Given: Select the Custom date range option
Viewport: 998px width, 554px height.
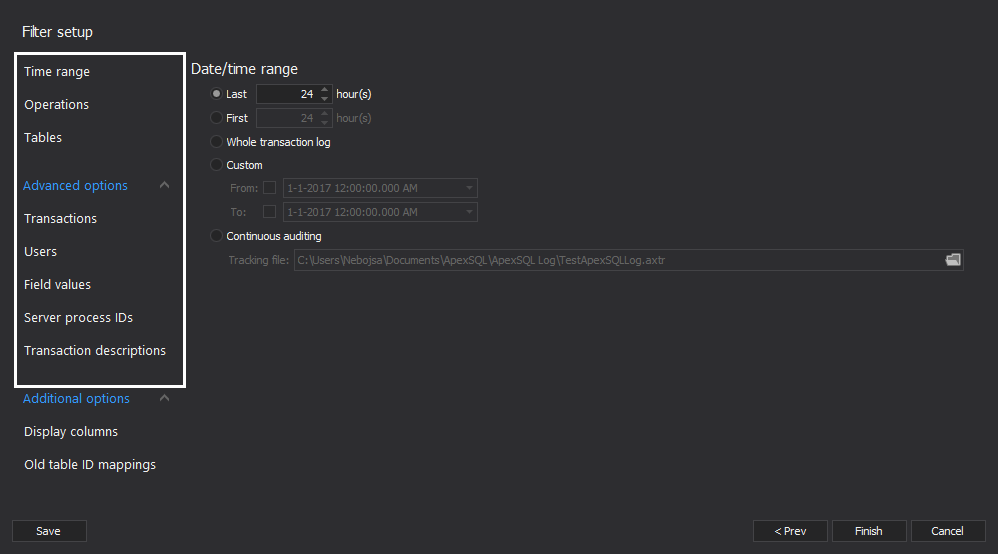Looking at the screenshot, I should [216, 165].
